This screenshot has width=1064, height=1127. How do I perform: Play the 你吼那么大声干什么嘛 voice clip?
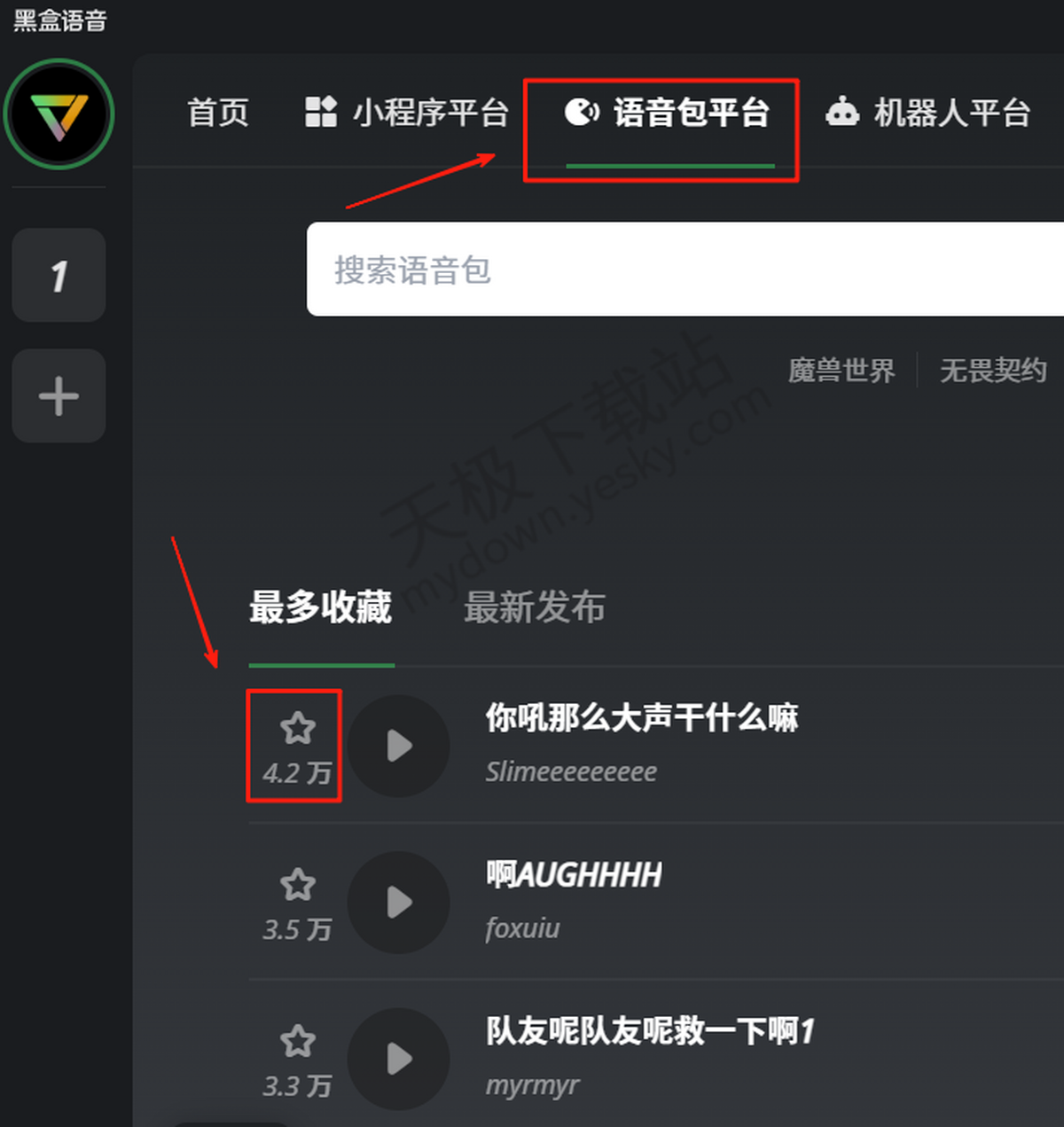399,746
